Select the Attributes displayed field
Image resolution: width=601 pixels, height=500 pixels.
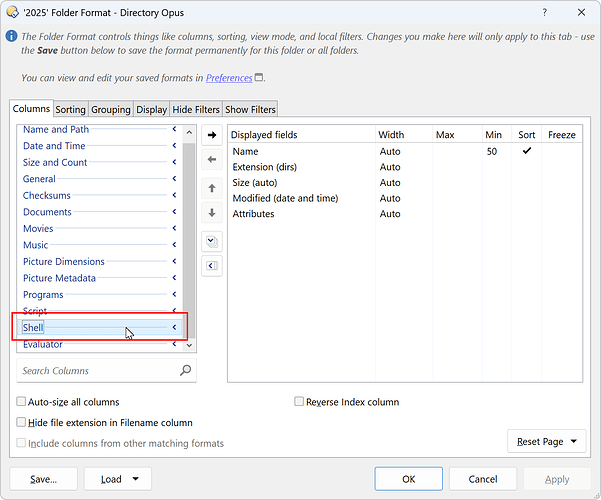click(x=405, y=214)
